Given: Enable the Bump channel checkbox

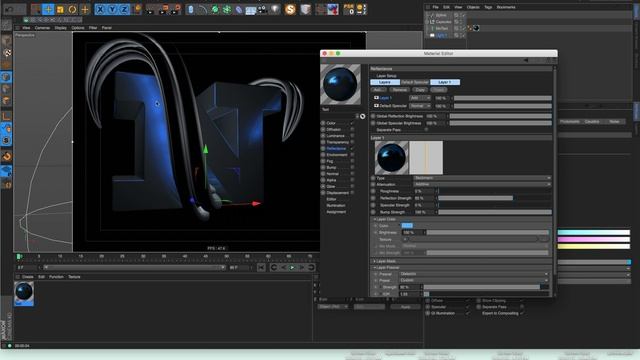Looking at the screenshot, I should pos(352,167).
